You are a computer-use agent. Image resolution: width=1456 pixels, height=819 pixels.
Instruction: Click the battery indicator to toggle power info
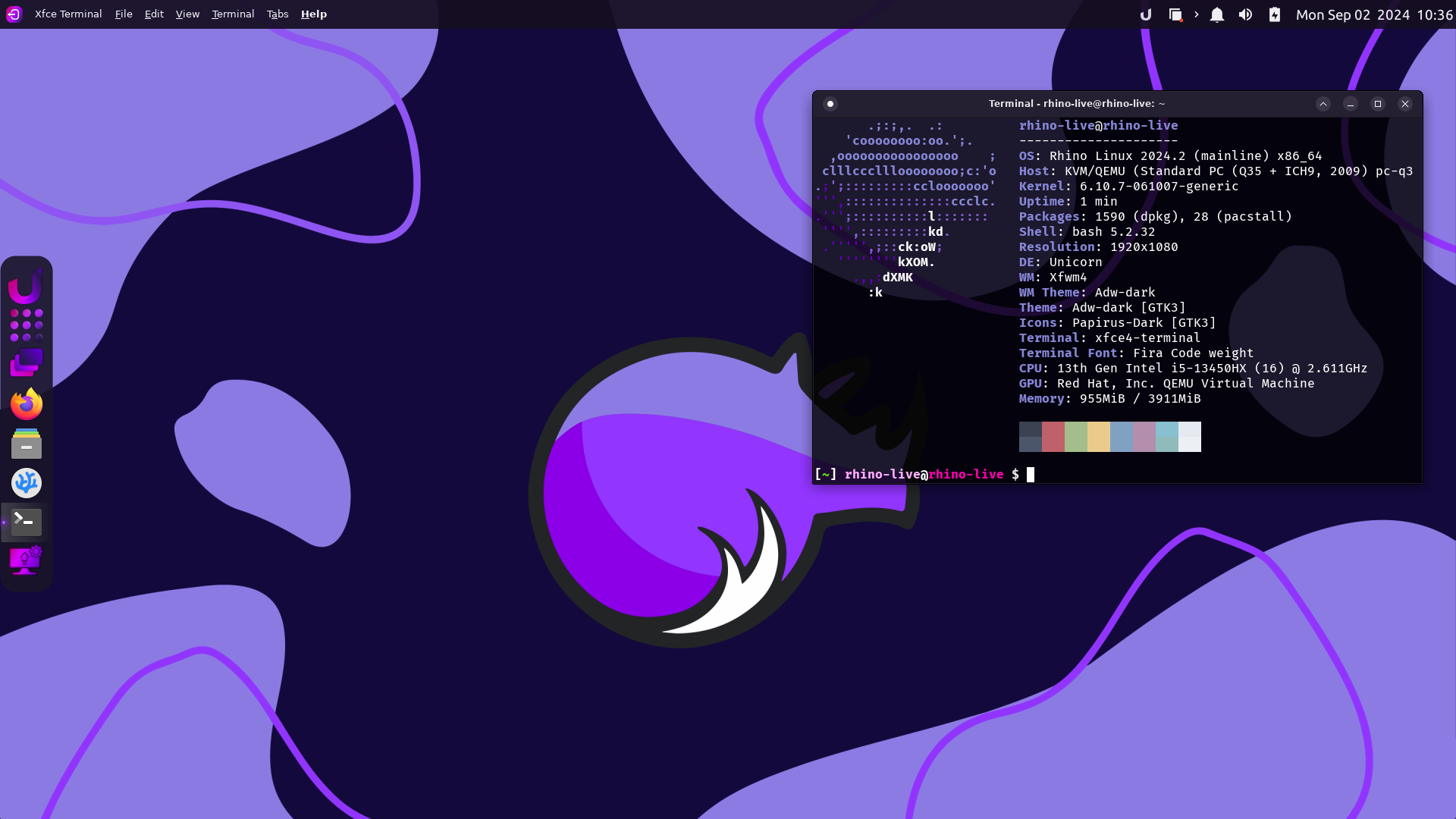(x=1274, y=14)
